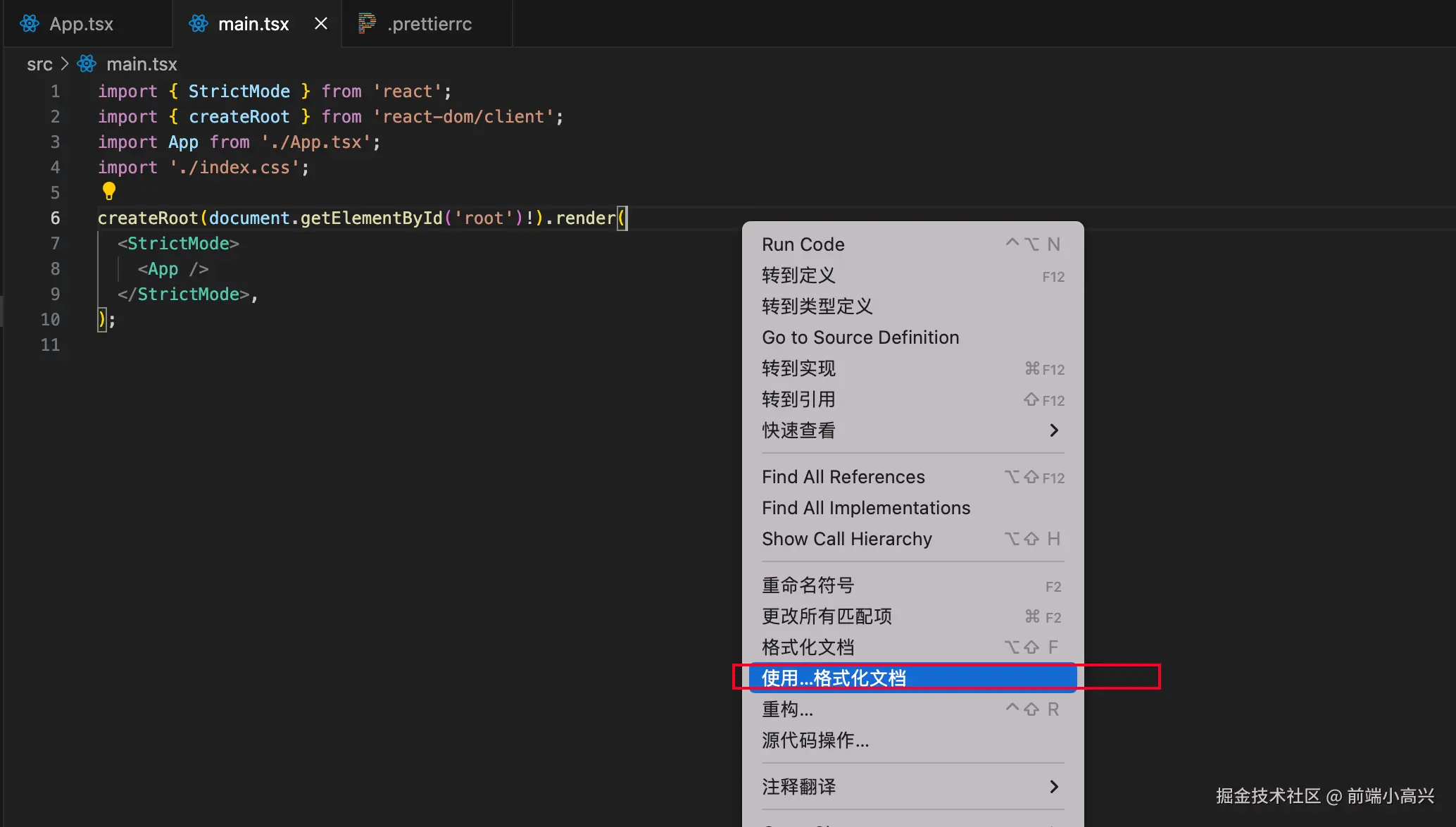Click the src breadcrumb folder
The width and height of the screenshot is (1456, 827).
click(x=39, y=64)
